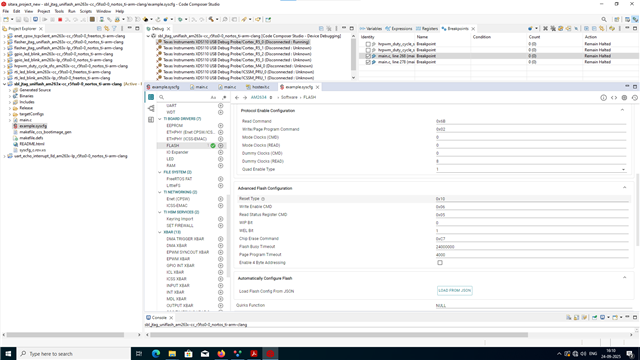Click Read Command value field
The height and width of the screenshot is (360, 640).
coord(531,122)
